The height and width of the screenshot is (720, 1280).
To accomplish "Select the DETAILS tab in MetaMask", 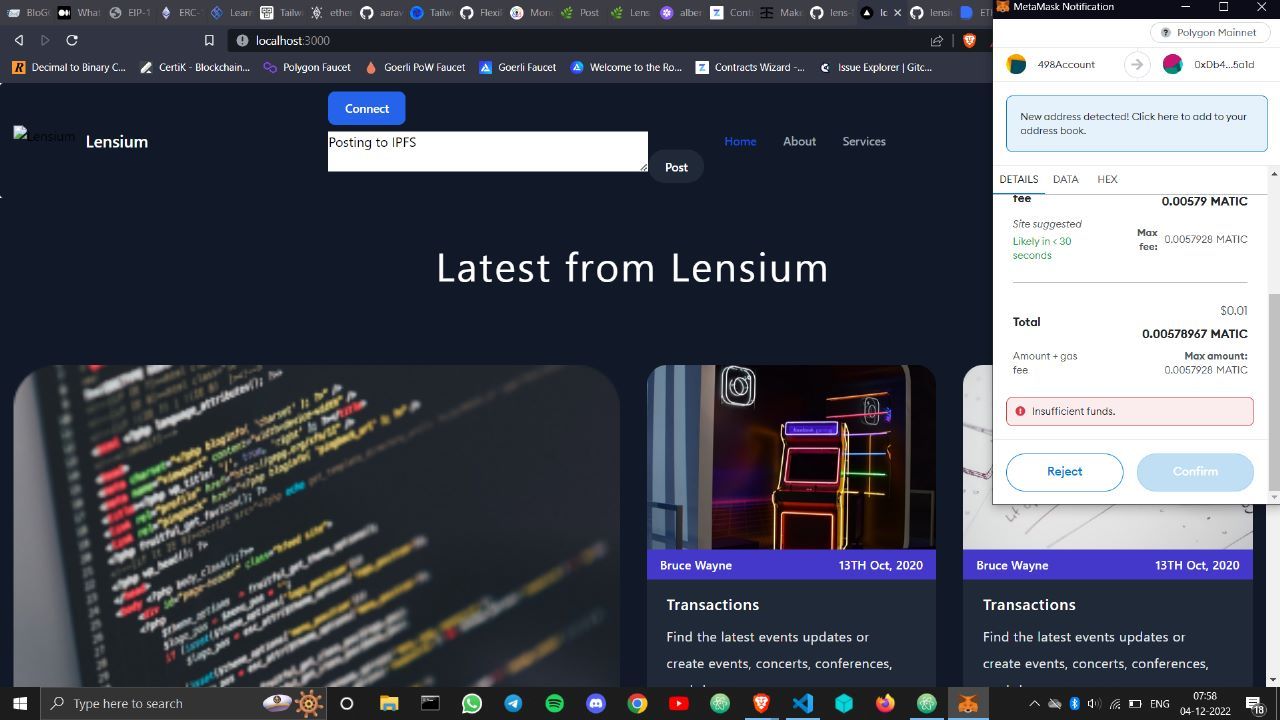I will point(1018,179).
